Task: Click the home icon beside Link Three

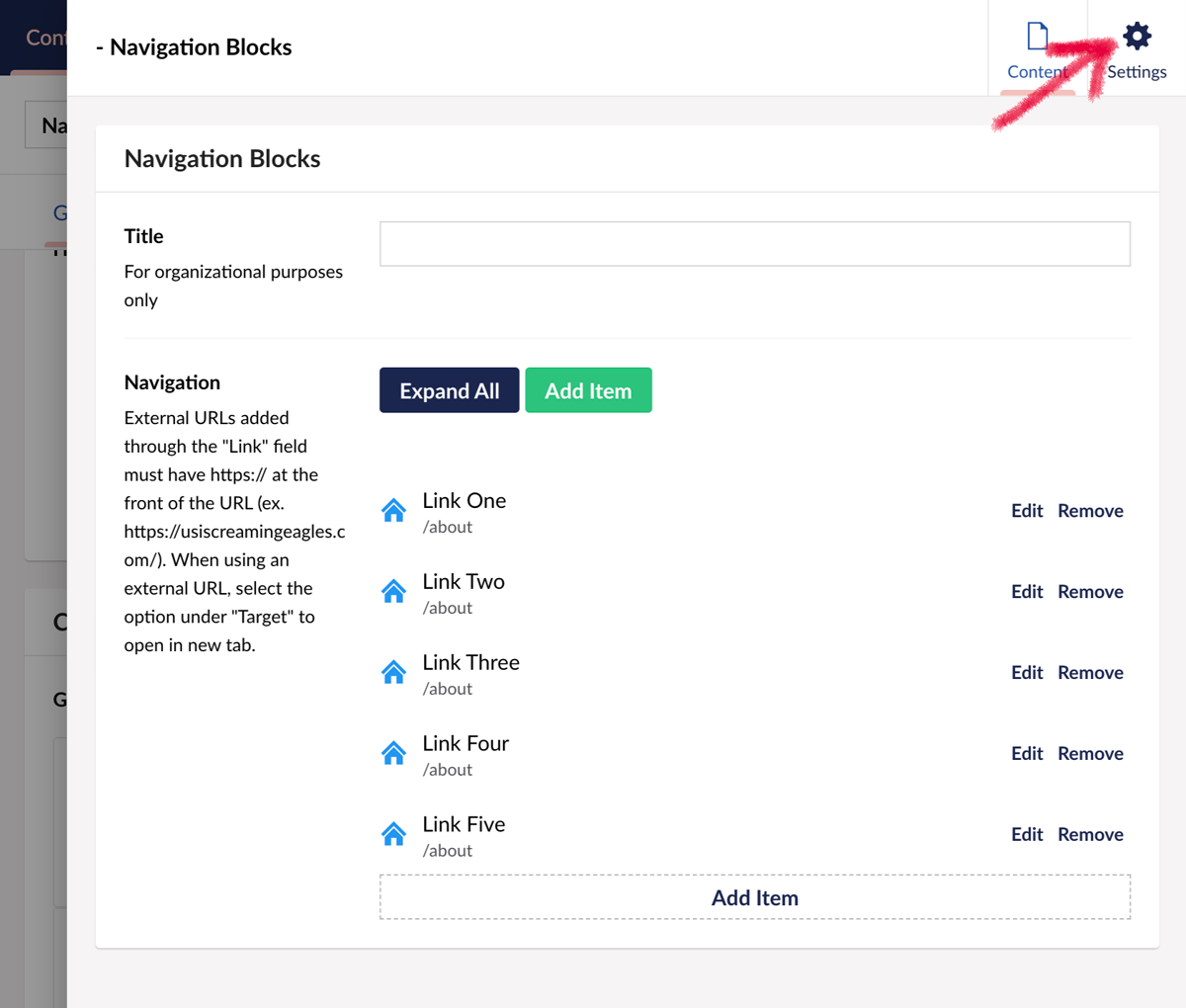Action: tap(393, 673)
